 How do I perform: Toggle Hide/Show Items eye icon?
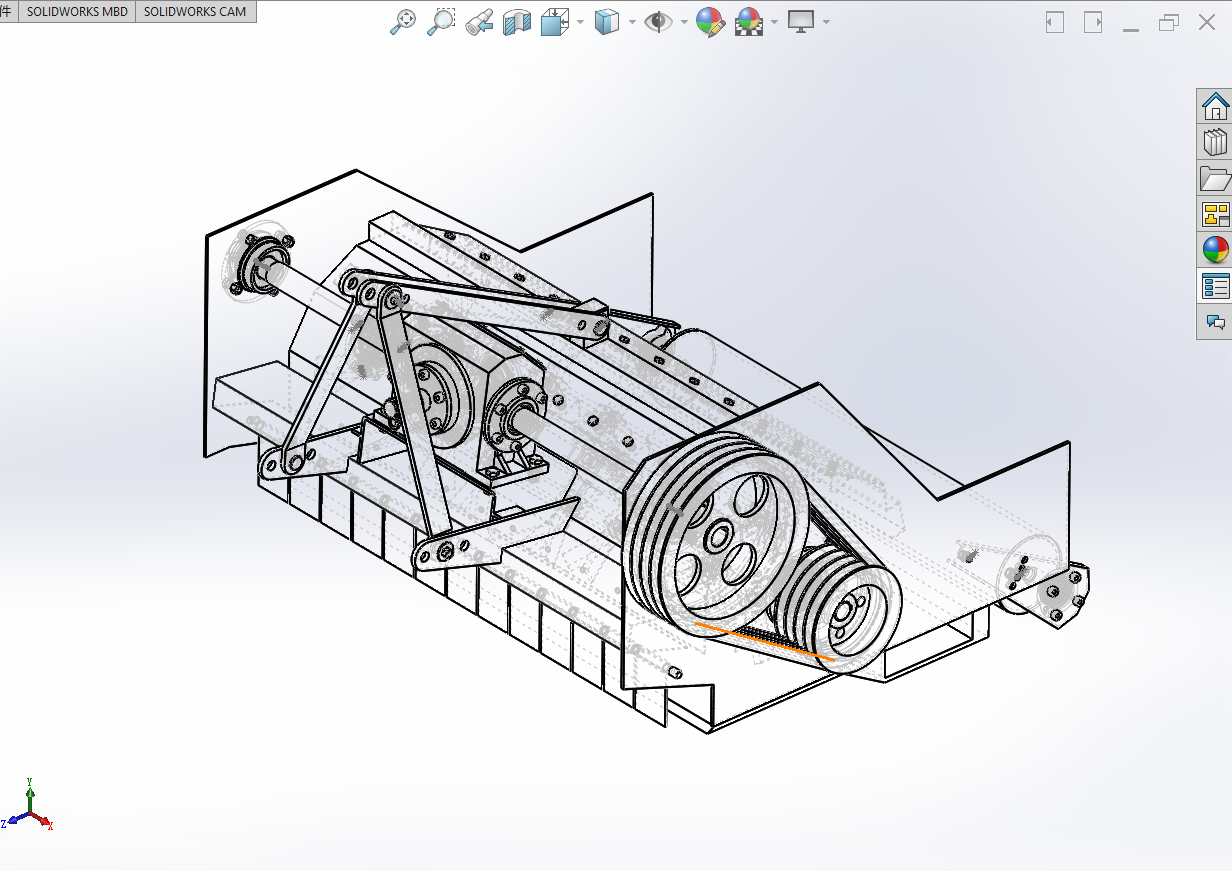(x=658, y=22)
